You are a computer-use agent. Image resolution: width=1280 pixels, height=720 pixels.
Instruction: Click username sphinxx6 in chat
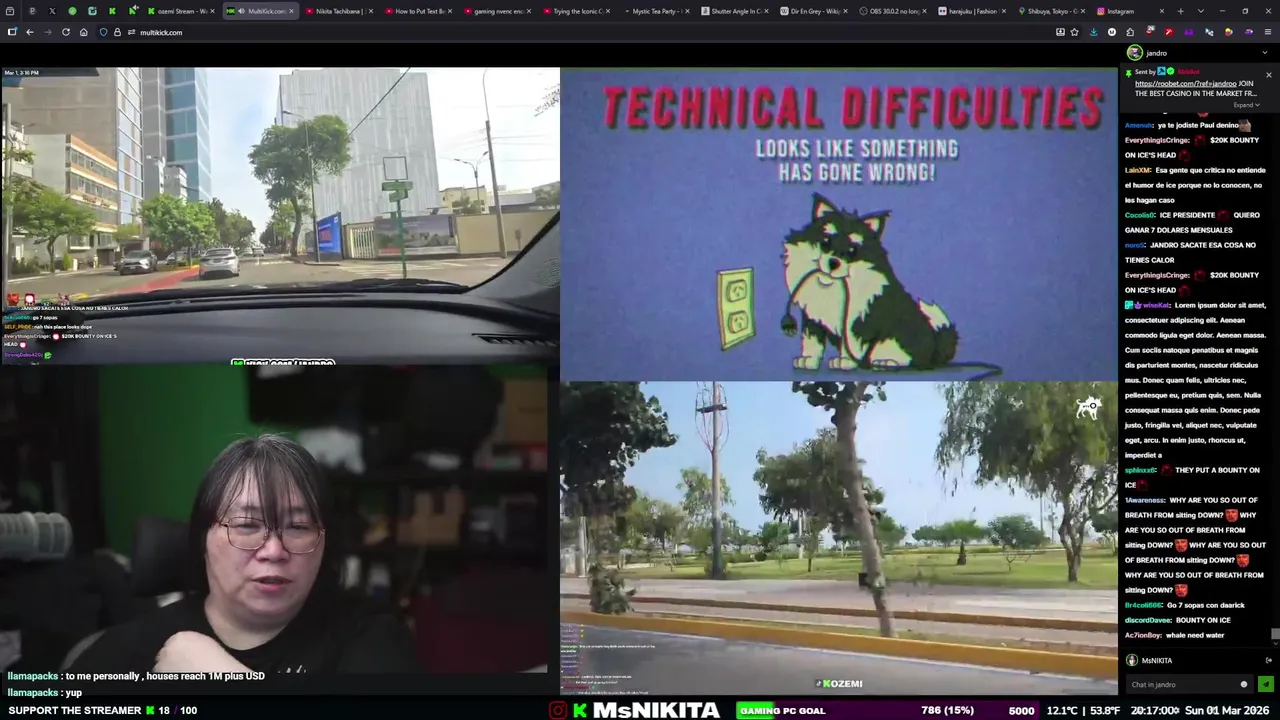coord(1140,470)
